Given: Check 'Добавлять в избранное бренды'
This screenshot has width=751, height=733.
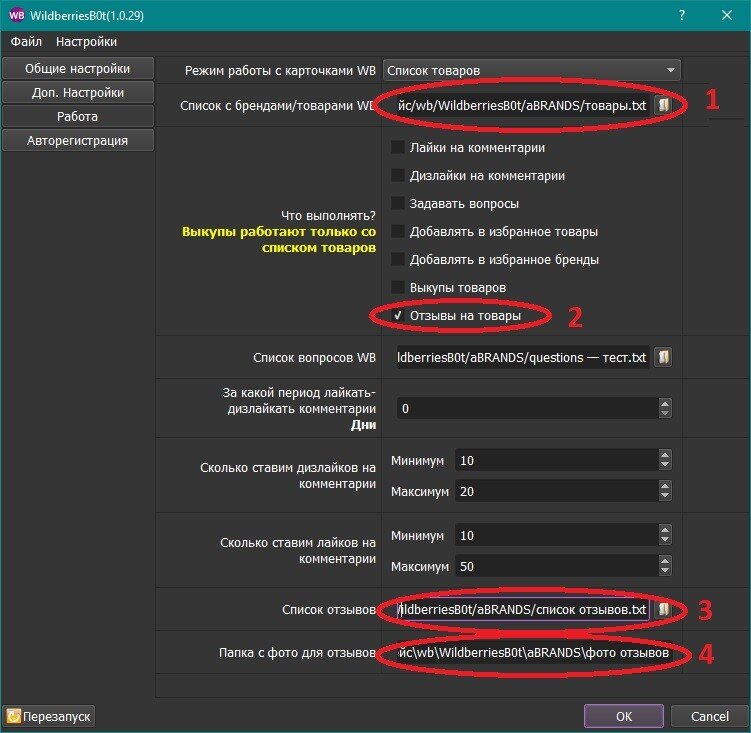Looking at the screenshot, I should click(398, 259).
